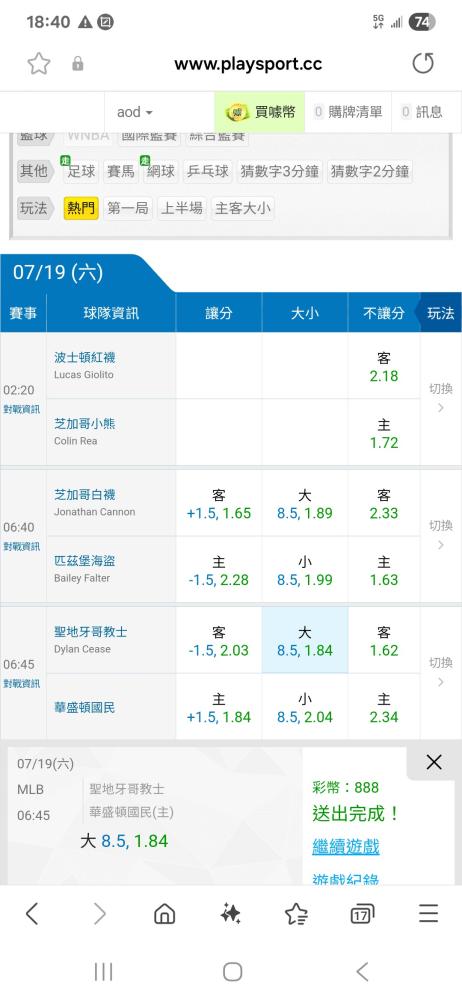Open the browser home icon

pos(165,914)
